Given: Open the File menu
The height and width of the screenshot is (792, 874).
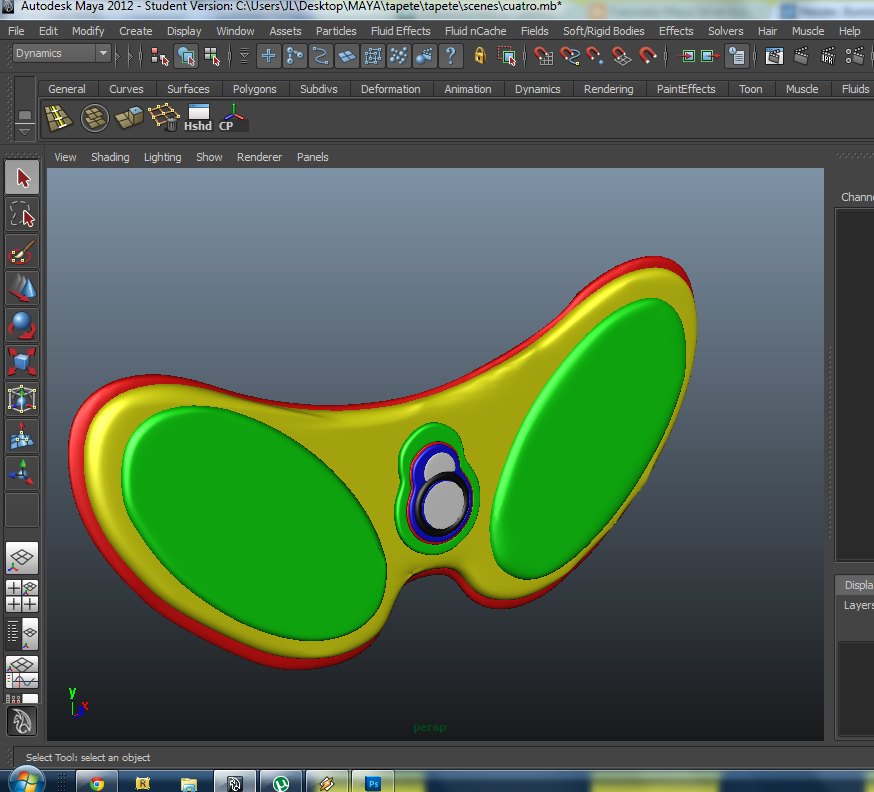Looking at the screenshot, I should (16, 31).
